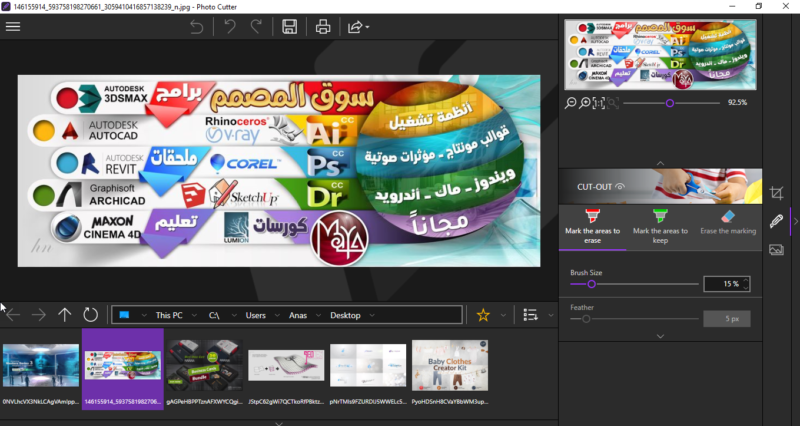Click the Save floppy disk icon
This screenshot has height=426, width=800.
290,26
